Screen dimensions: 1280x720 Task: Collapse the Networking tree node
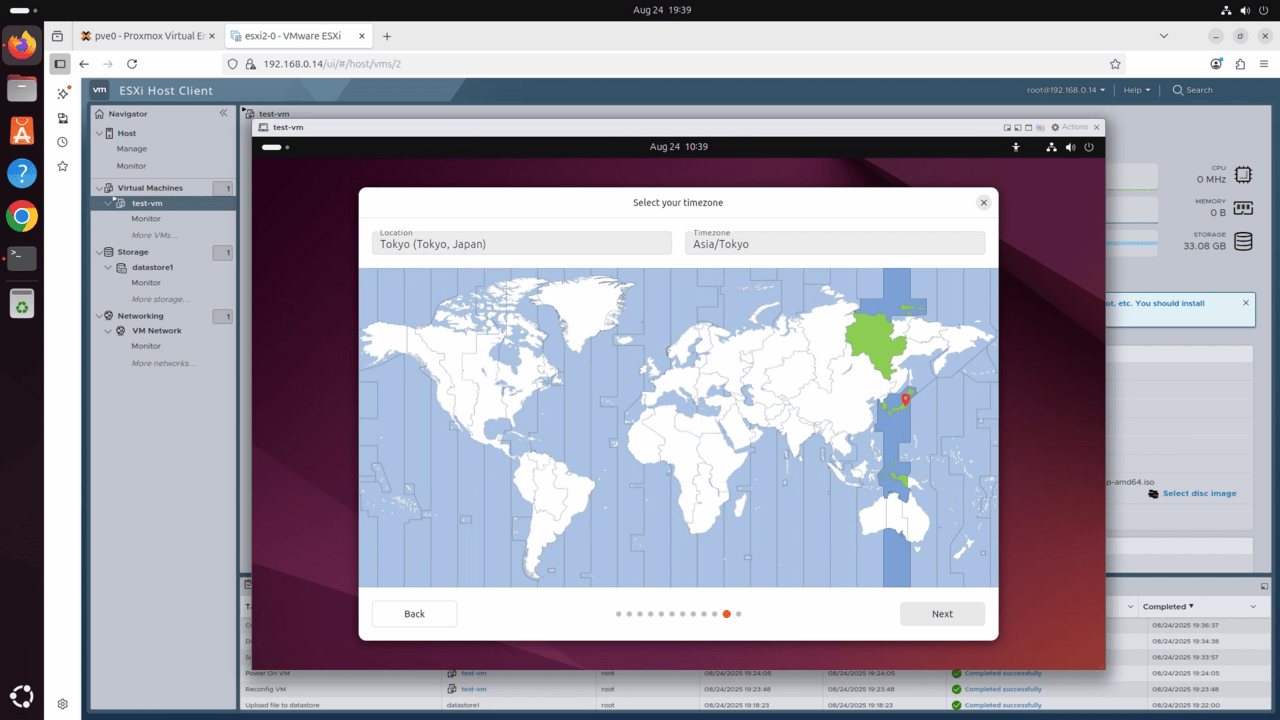[99, 316]
